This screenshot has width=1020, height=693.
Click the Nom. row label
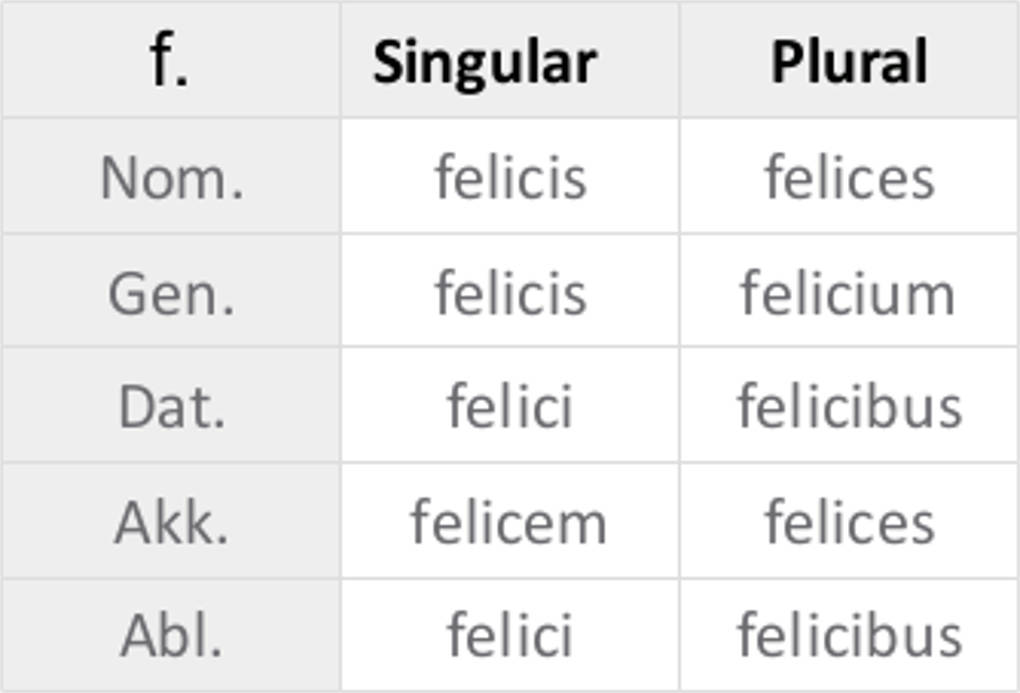pyautogui.click(x=171, y=178)
